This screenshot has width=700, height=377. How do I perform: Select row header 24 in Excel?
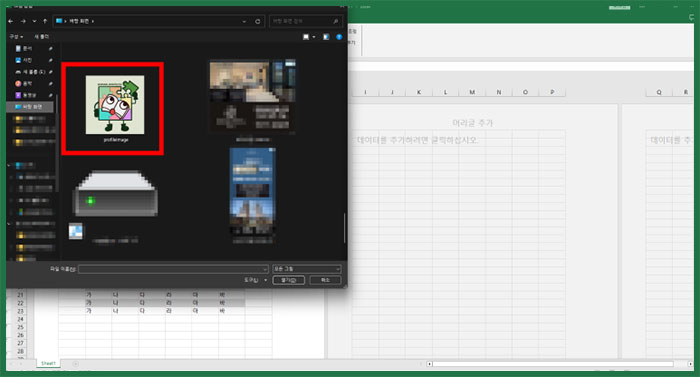pos(20,319)
